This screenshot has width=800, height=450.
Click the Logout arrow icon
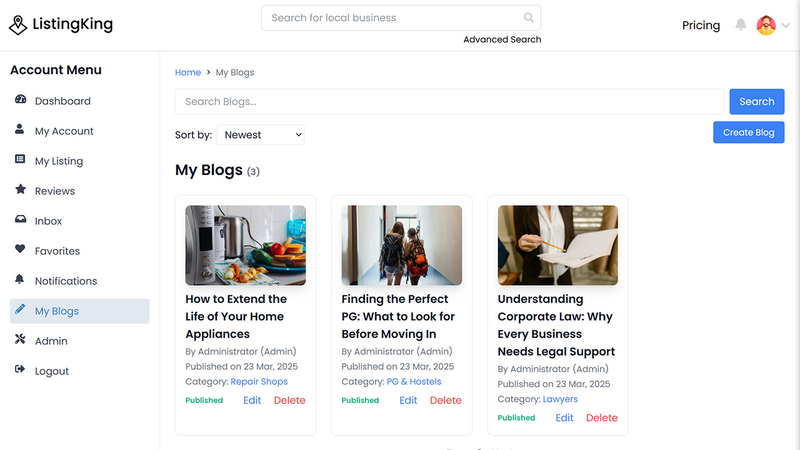coord(20,369)
